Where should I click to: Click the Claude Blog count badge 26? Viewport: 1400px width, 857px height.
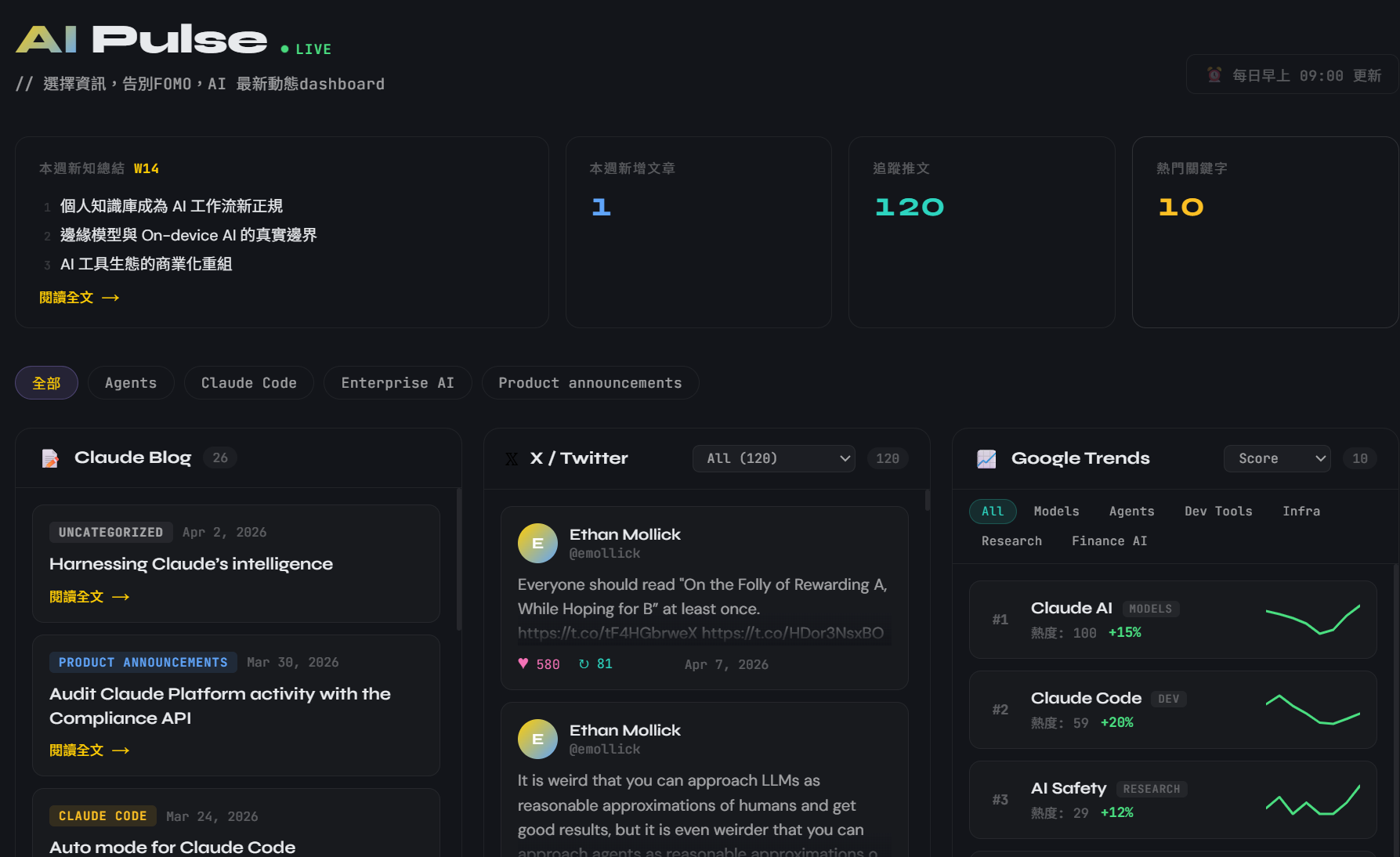[220, 457]
